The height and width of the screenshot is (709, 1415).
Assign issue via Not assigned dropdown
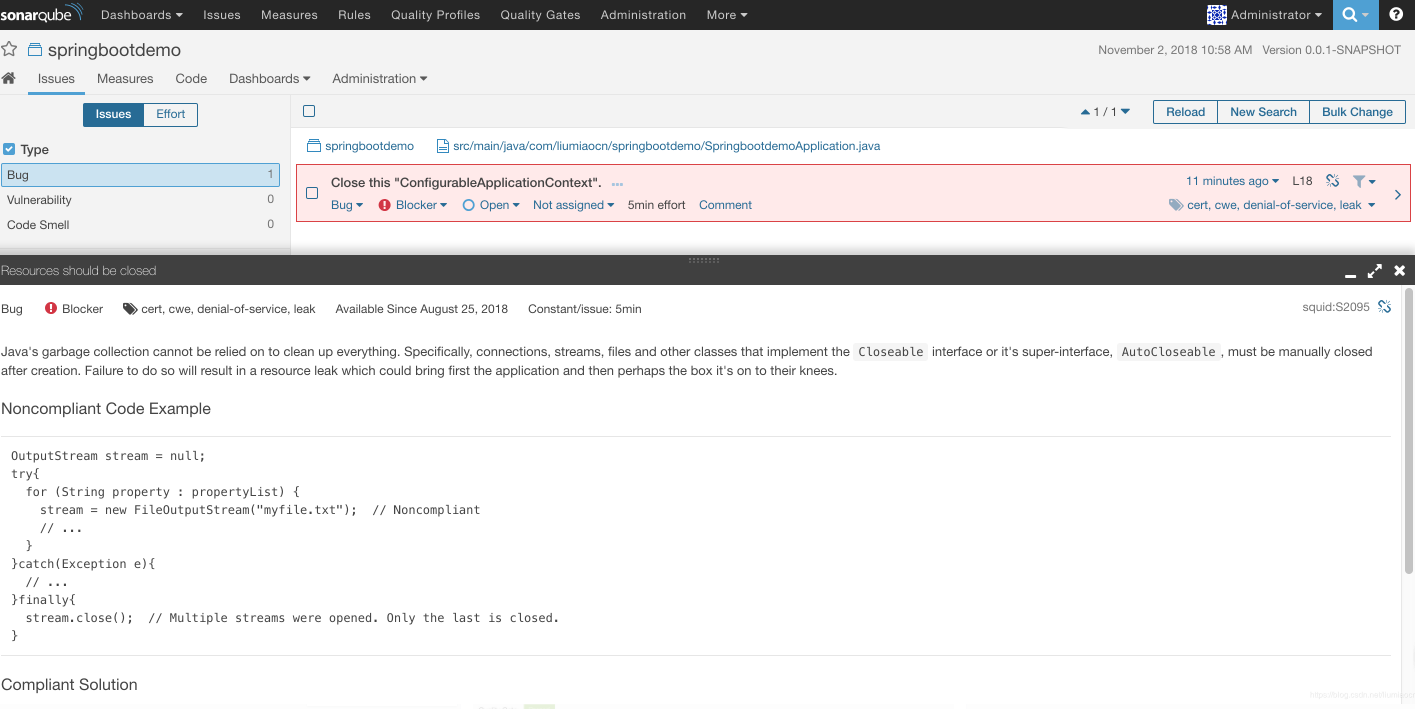(x=573, y=205)
